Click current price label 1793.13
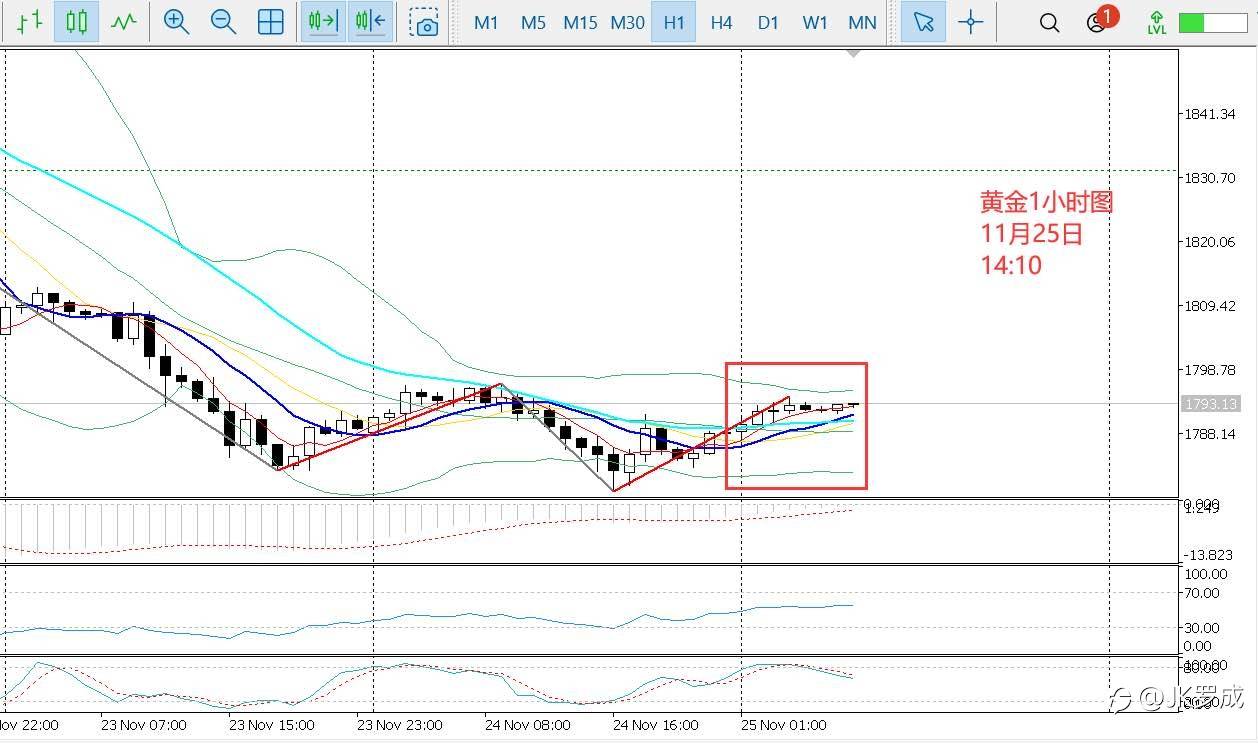 click(x=1210, y=404)
